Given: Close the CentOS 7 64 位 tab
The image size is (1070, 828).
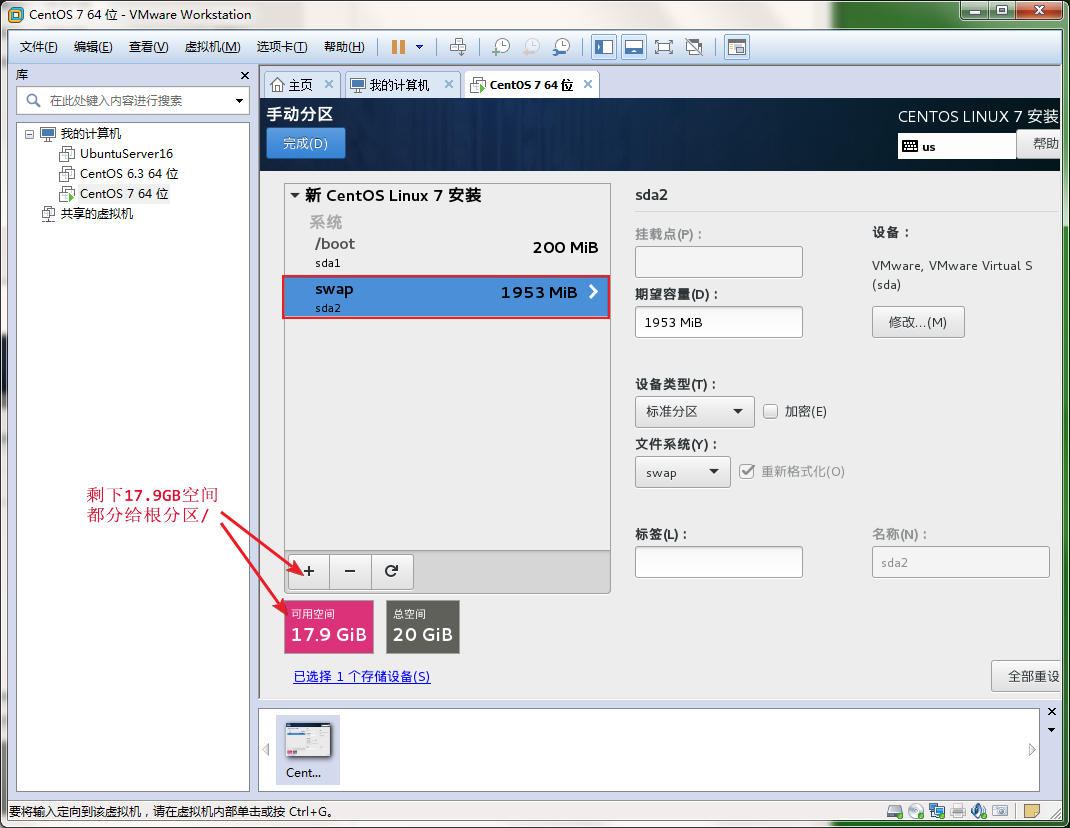Looking at the screenshot, I should (588, 84).
